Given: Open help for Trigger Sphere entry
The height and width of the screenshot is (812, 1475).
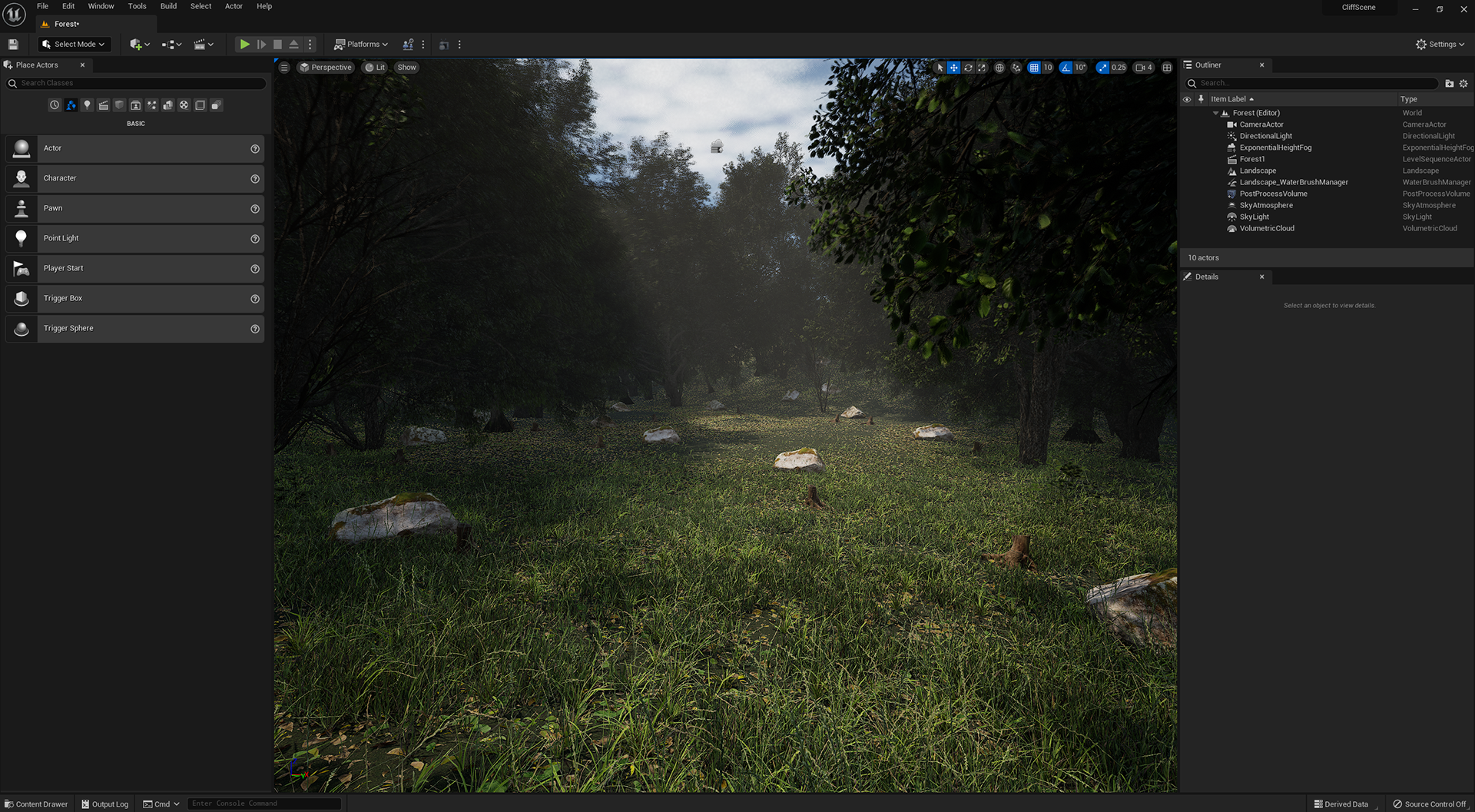Looking at the screenshot, I should coord(255,329).
